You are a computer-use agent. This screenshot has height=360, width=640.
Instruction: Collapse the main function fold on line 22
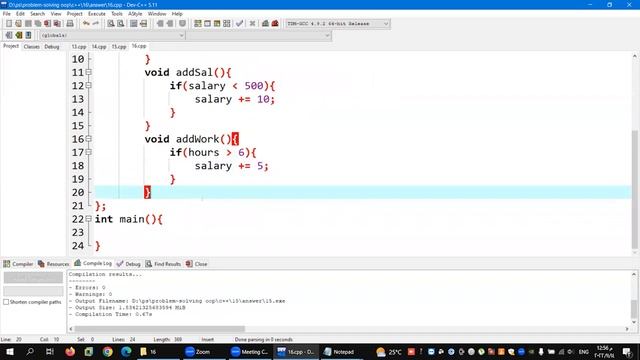click(x=89, y=219)
